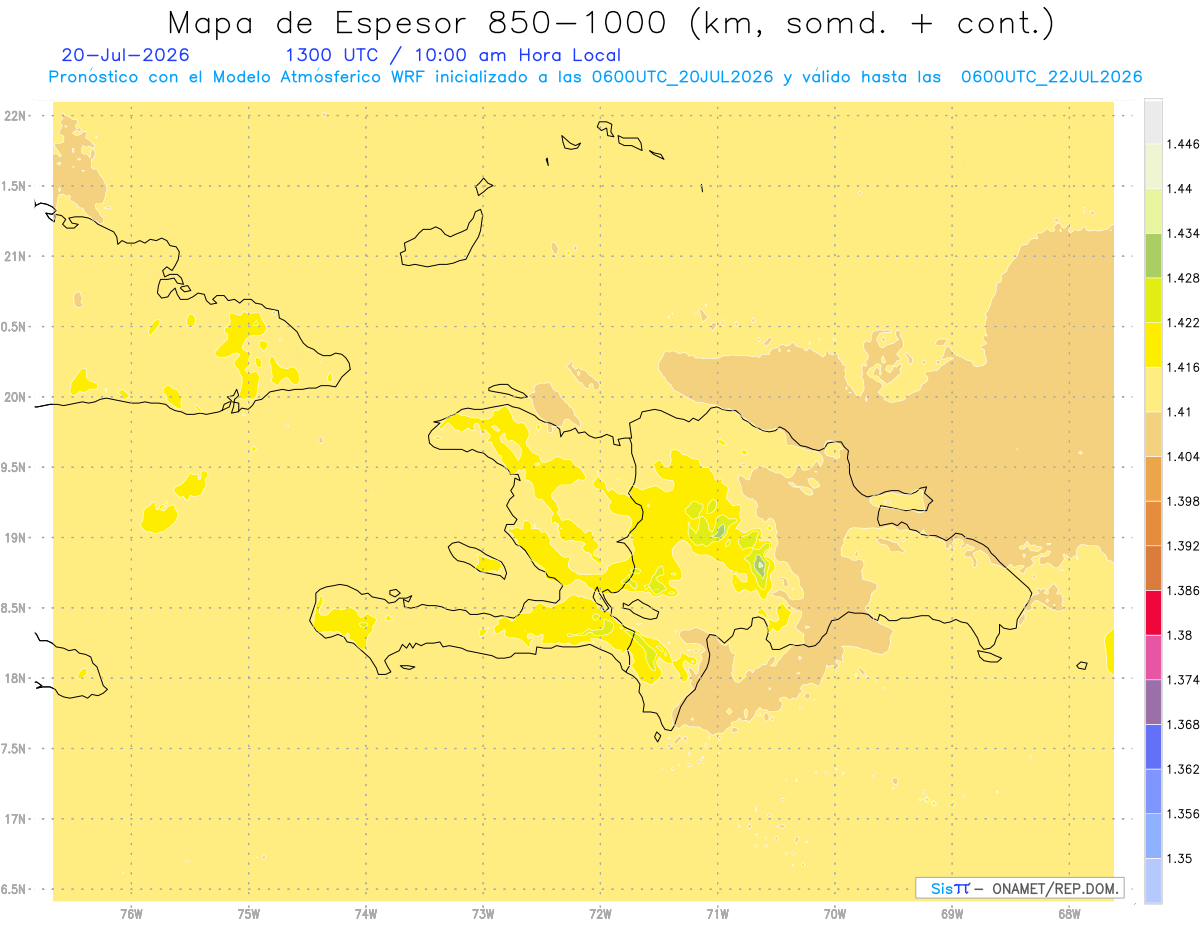The width and height of the screenshot is (1200, 927).
Task: Click the '68W' longitude label
Action: (x=1069, y=913)
